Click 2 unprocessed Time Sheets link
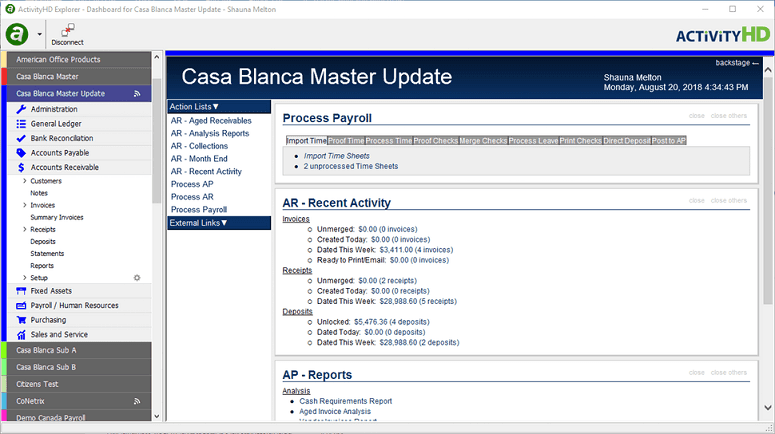The height and width of the screenshot is (434, 775). [x=351, y=167]
